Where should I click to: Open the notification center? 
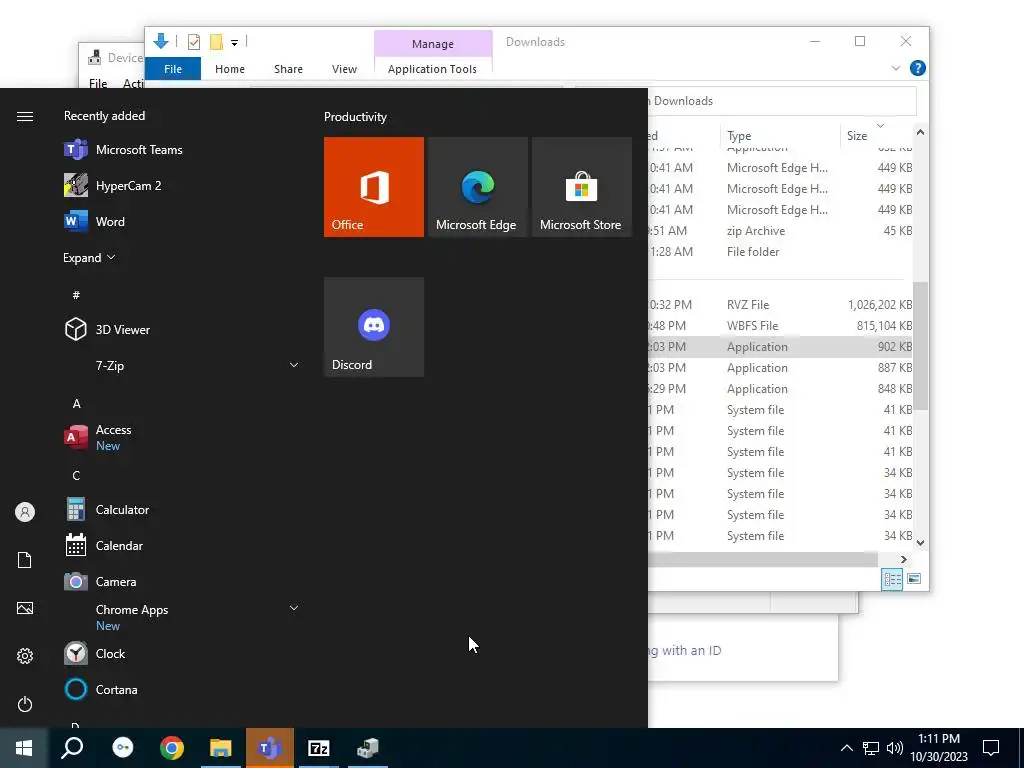point(991,748)
